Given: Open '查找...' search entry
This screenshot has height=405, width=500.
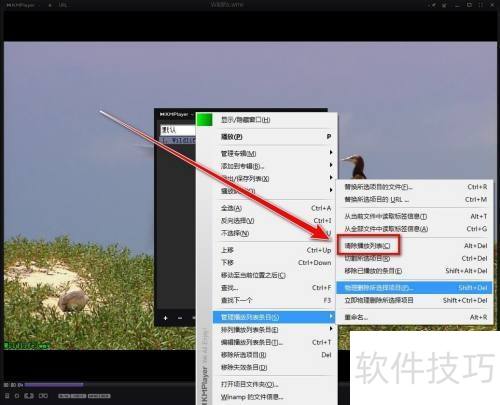Looking at the screenshot, I should click(275, 288).
